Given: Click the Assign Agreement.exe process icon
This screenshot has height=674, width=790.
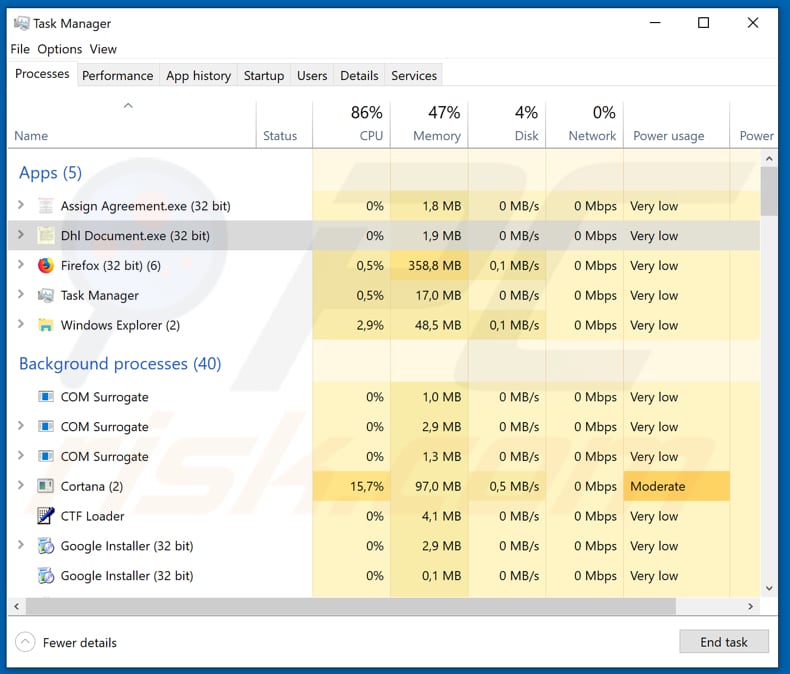Looking at the screenshot, I should coord(45,206).
